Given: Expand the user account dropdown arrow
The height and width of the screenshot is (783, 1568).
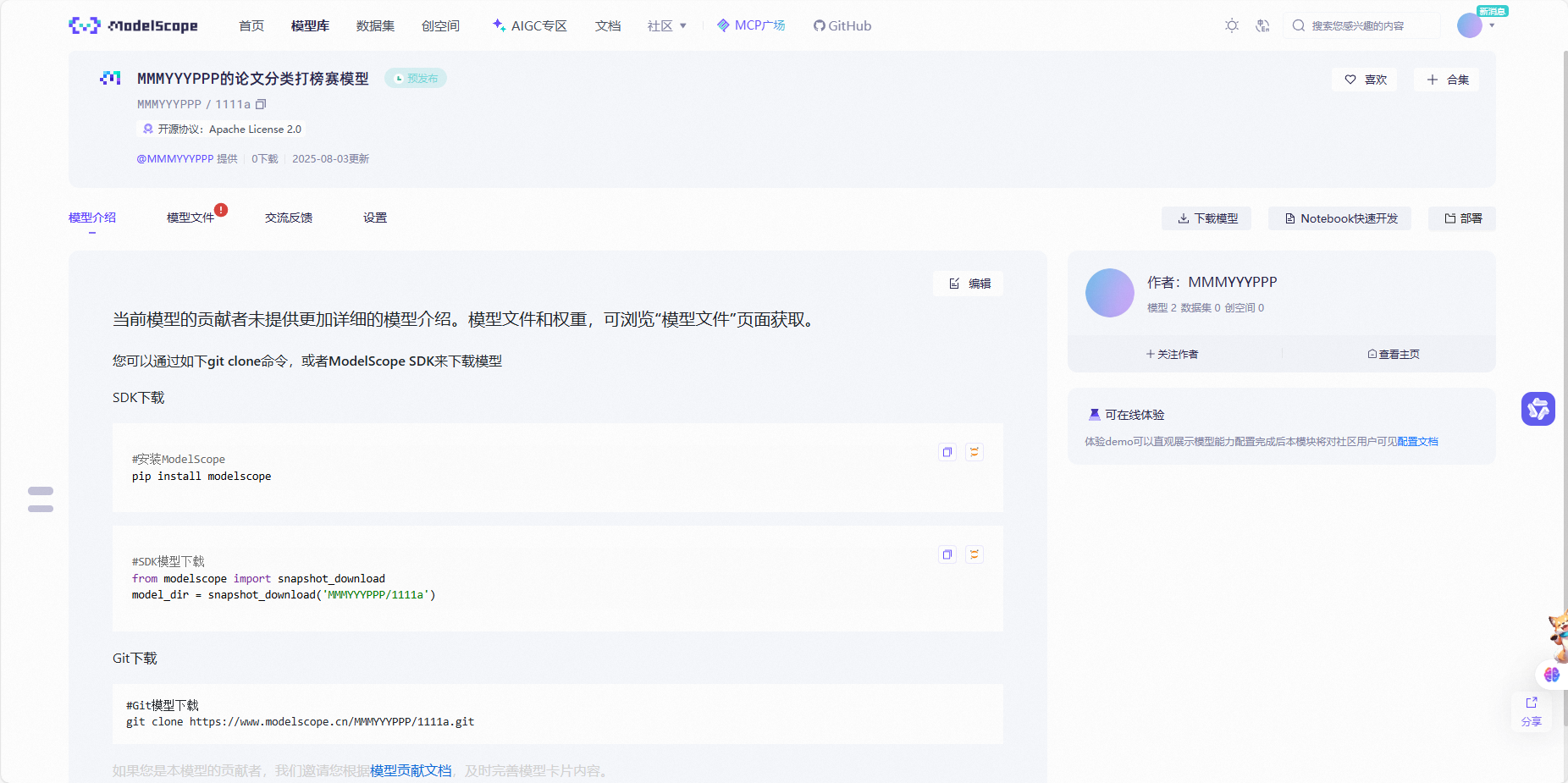Looking at the screenshot, I should pos(1492,25).
